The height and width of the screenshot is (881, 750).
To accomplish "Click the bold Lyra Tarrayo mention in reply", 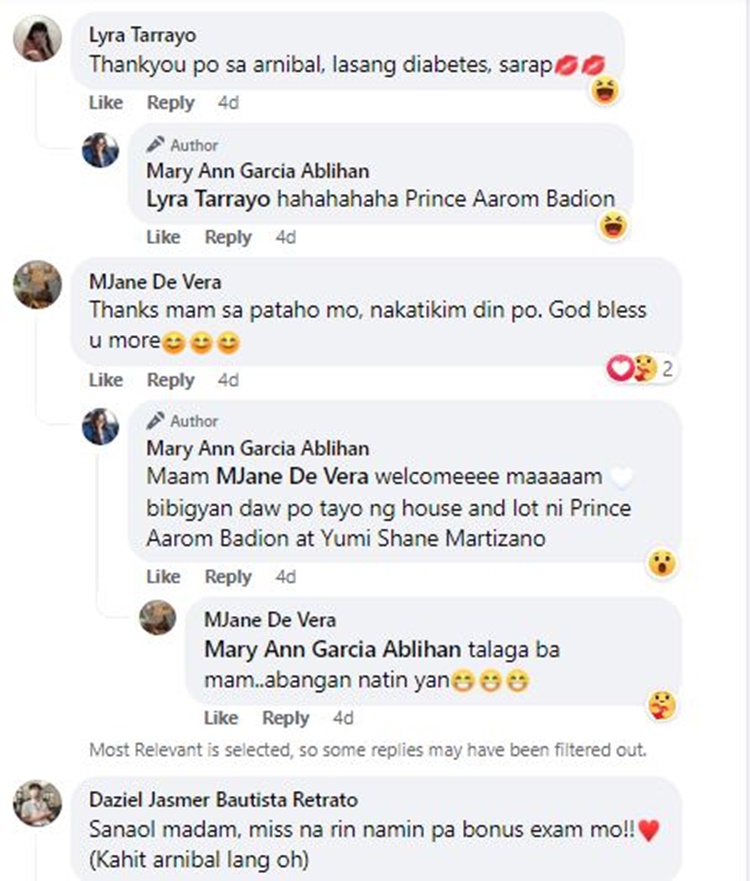I will pyautogui.click(x=207, y=198).
